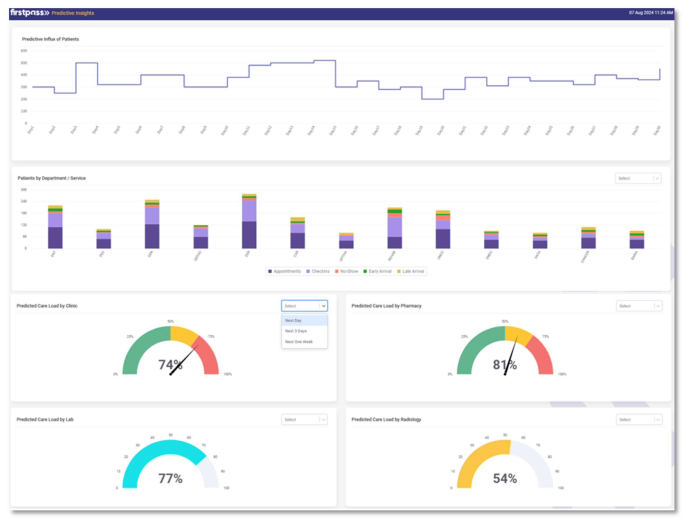687x525 pixels.
Task: Expand the Pharmacy care load Select dropdown
Action: [x=638, y=306]
